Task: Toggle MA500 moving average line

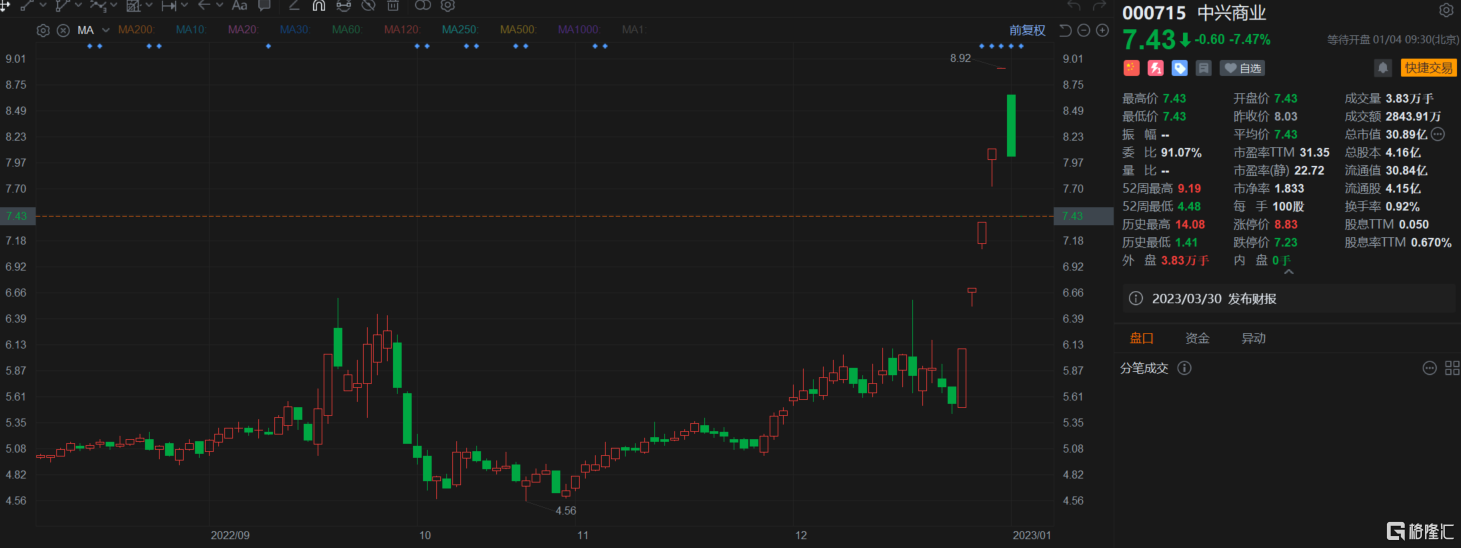Action: 518,30
